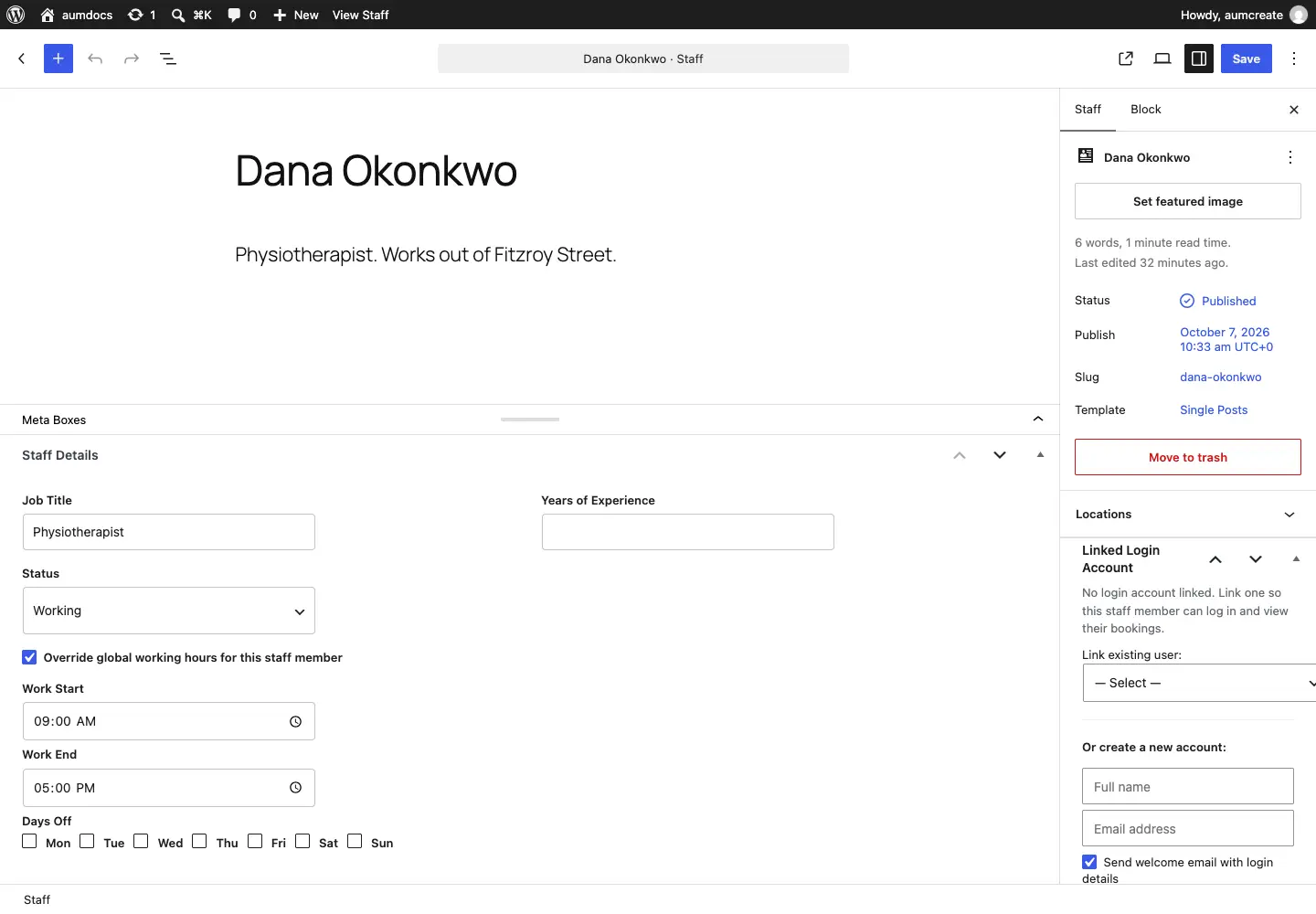Uncheck Override global working hours checkbox

tap(30, 657)
